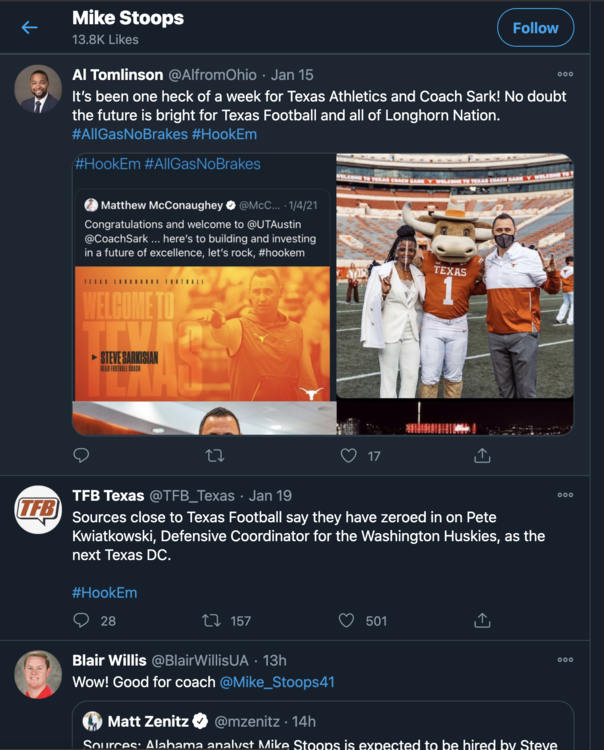The image size is (604, 750).
Task: Open TFB Texas avatar
Action: [38, 510]
